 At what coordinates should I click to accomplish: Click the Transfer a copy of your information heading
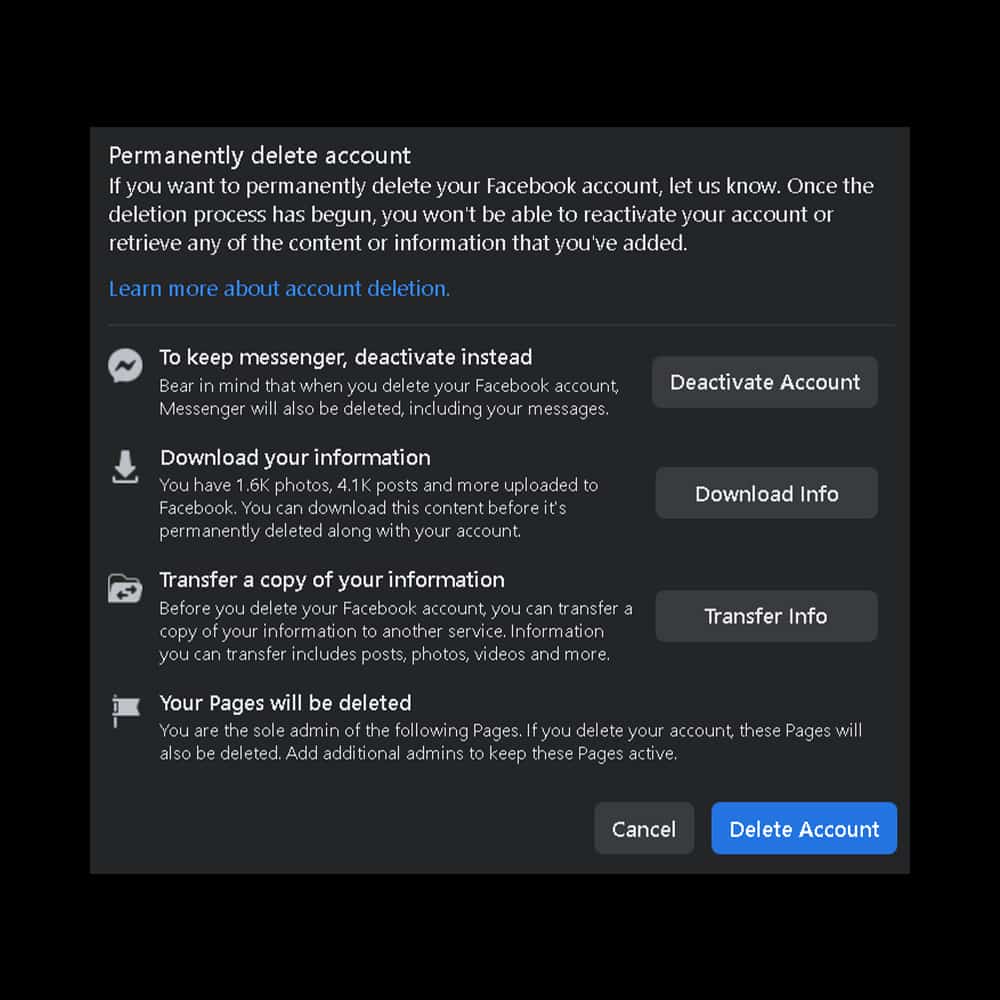click(x=332, y=580)
